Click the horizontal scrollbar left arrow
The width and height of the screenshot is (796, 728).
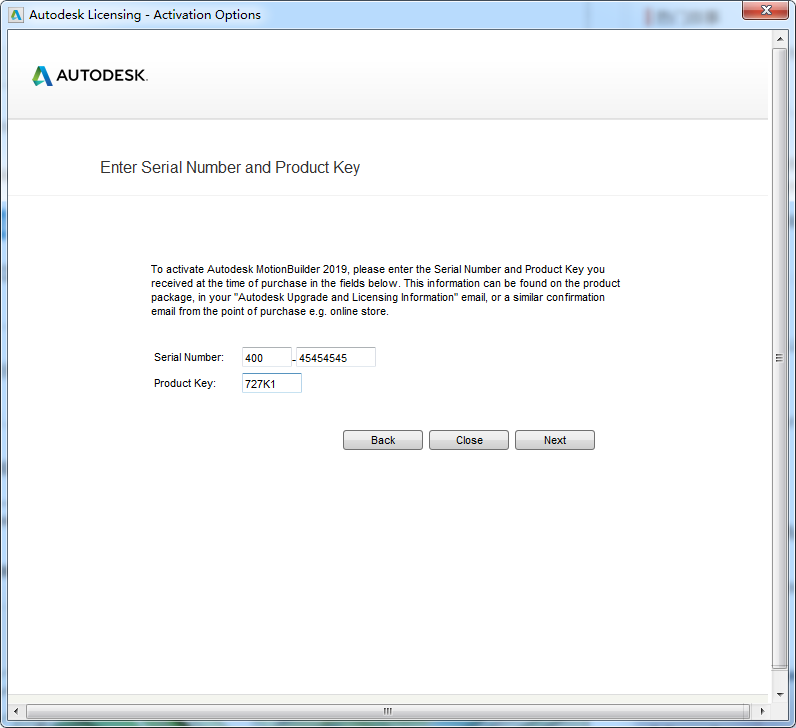pyautogui.click(x=16, y=711)
